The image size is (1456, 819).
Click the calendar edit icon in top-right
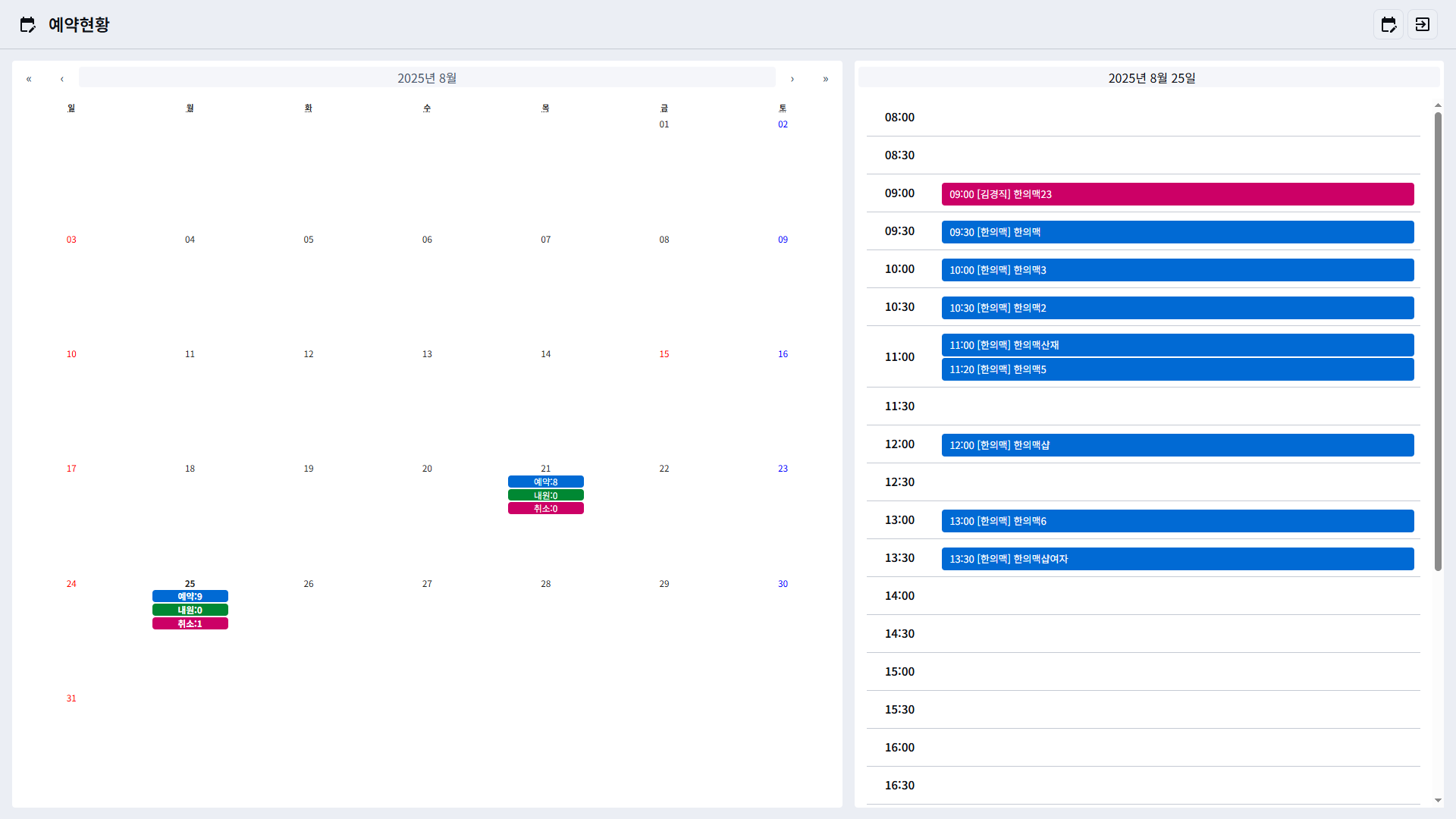(x=1388, y=24)
